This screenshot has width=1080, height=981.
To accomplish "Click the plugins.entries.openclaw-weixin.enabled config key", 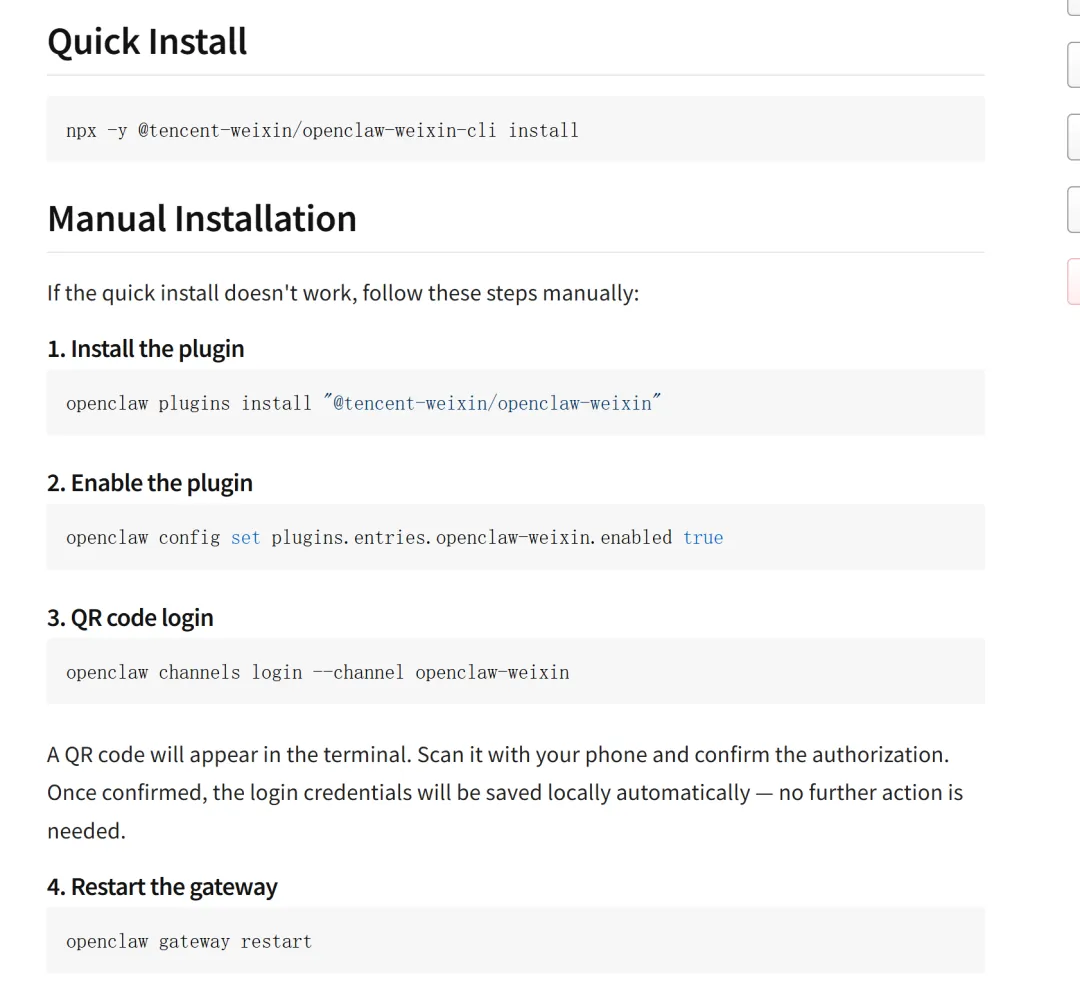I will [471, 538].
